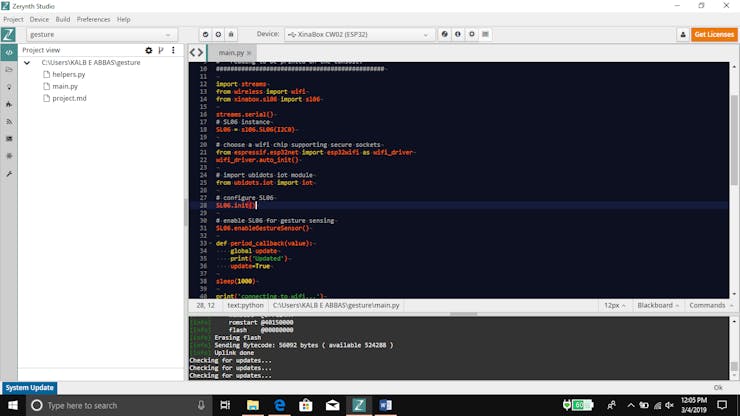Click the device list icon in toolbar
Viewport: 740px width, 416px height.
click(485, 34)
